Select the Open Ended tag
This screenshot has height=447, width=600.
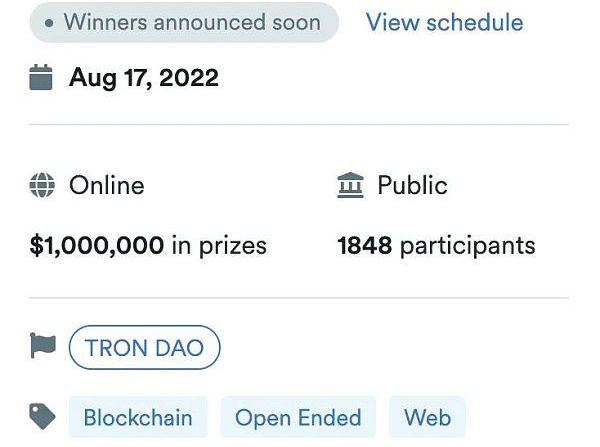pyautogui.click(x=298, y=417)
